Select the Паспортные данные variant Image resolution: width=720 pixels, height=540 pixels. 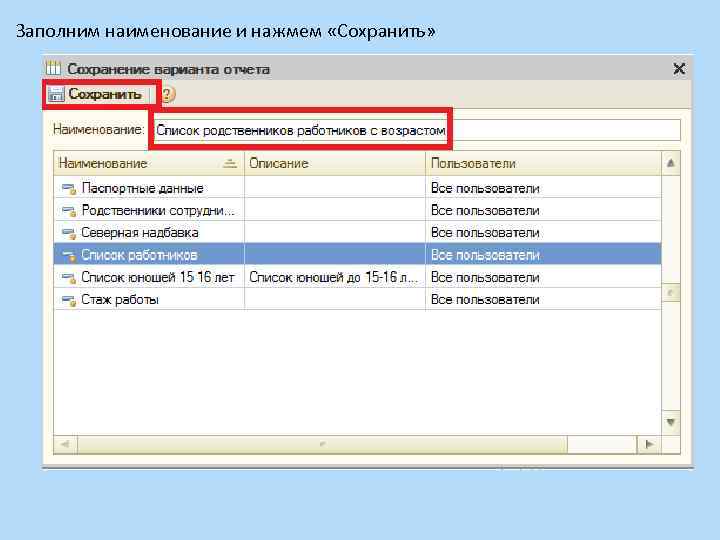[142, 188]
